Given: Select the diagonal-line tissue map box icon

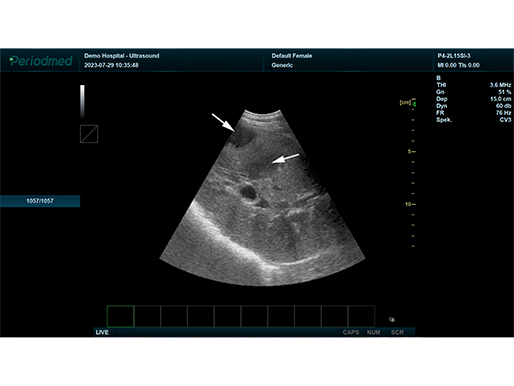Looking at the screenshot, I should 89,134.
